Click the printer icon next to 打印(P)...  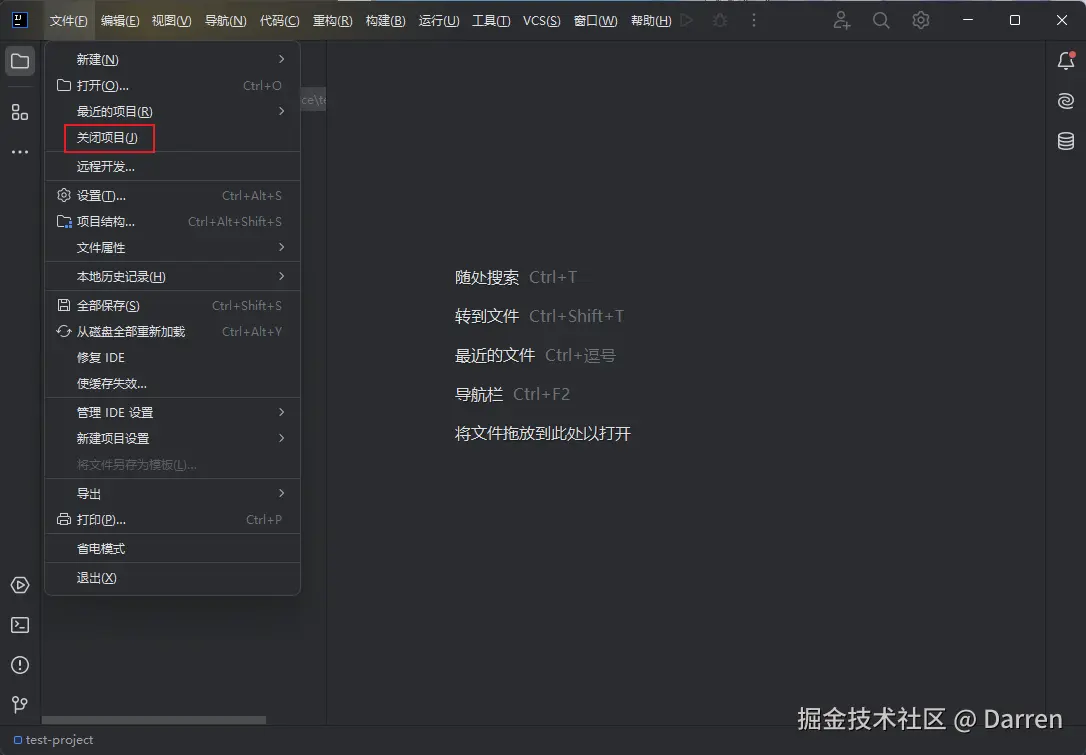tap(64, 519)
